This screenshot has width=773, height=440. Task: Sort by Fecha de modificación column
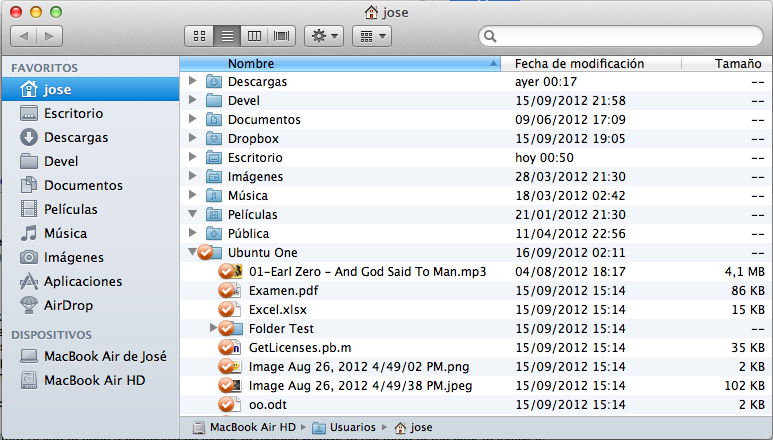[579, 63]
